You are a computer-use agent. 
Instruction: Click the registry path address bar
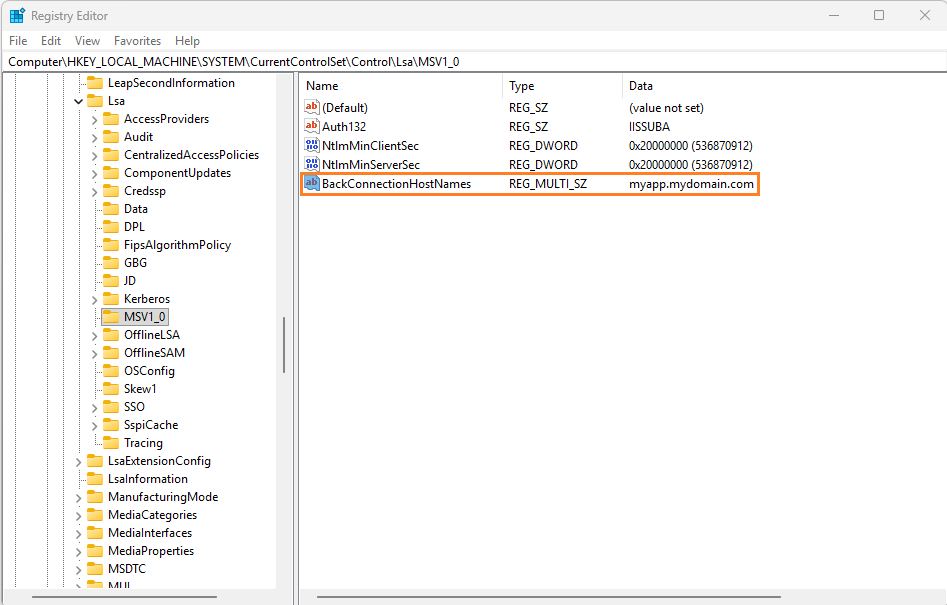(x=474, y=62)
